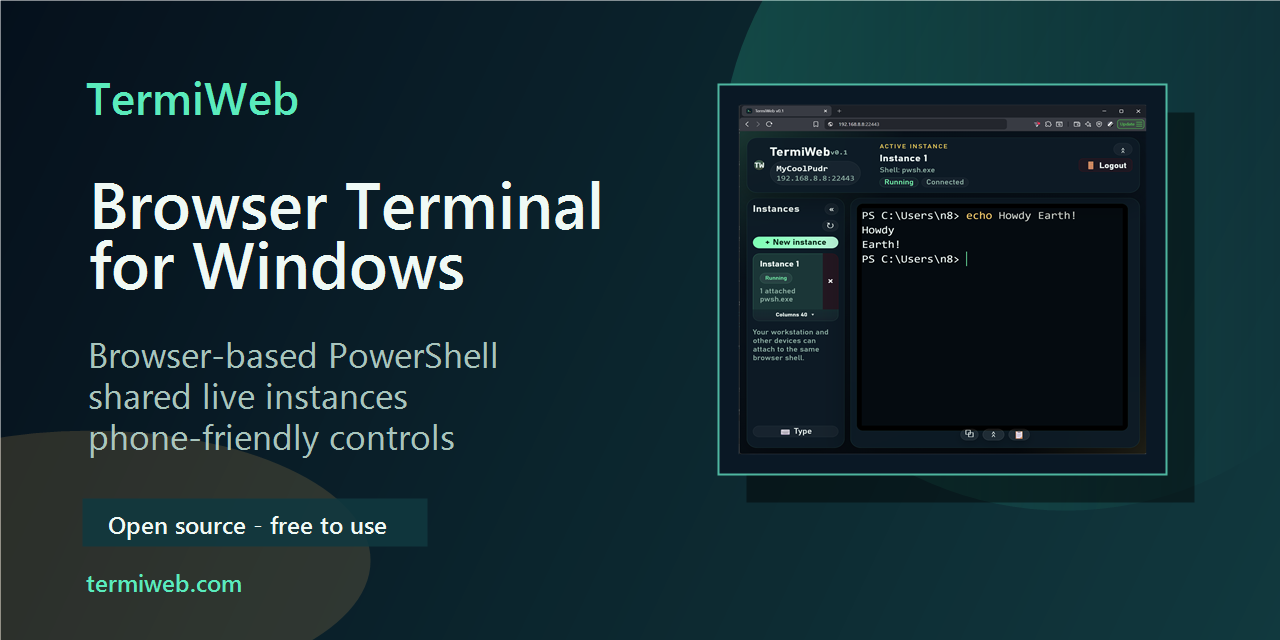Visit the termiweb.com link

164,583
